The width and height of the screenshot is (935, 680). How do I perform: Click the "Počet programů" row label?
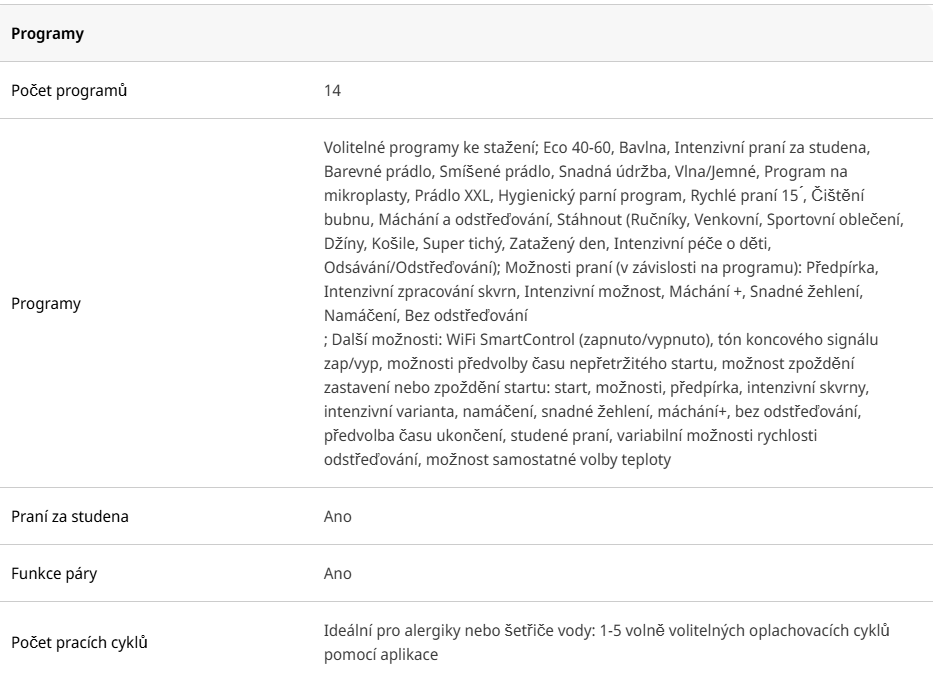click(68, 91)
